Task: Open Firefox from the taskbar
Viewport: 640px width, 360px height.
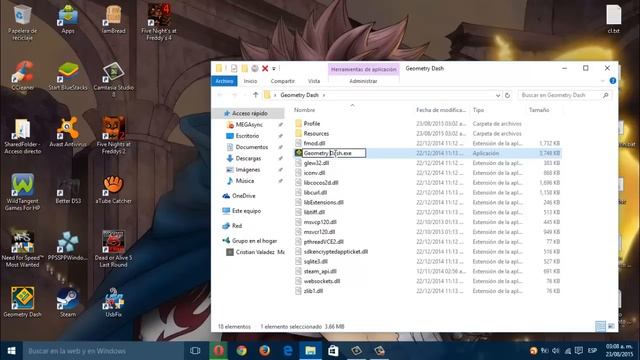Action: pyautogui.click(x=264, y=351)
